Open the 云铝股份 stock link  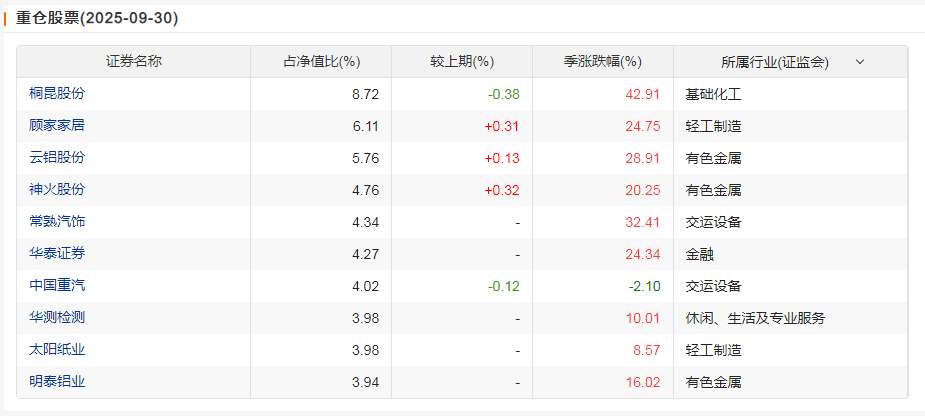[x=57, y=158]
